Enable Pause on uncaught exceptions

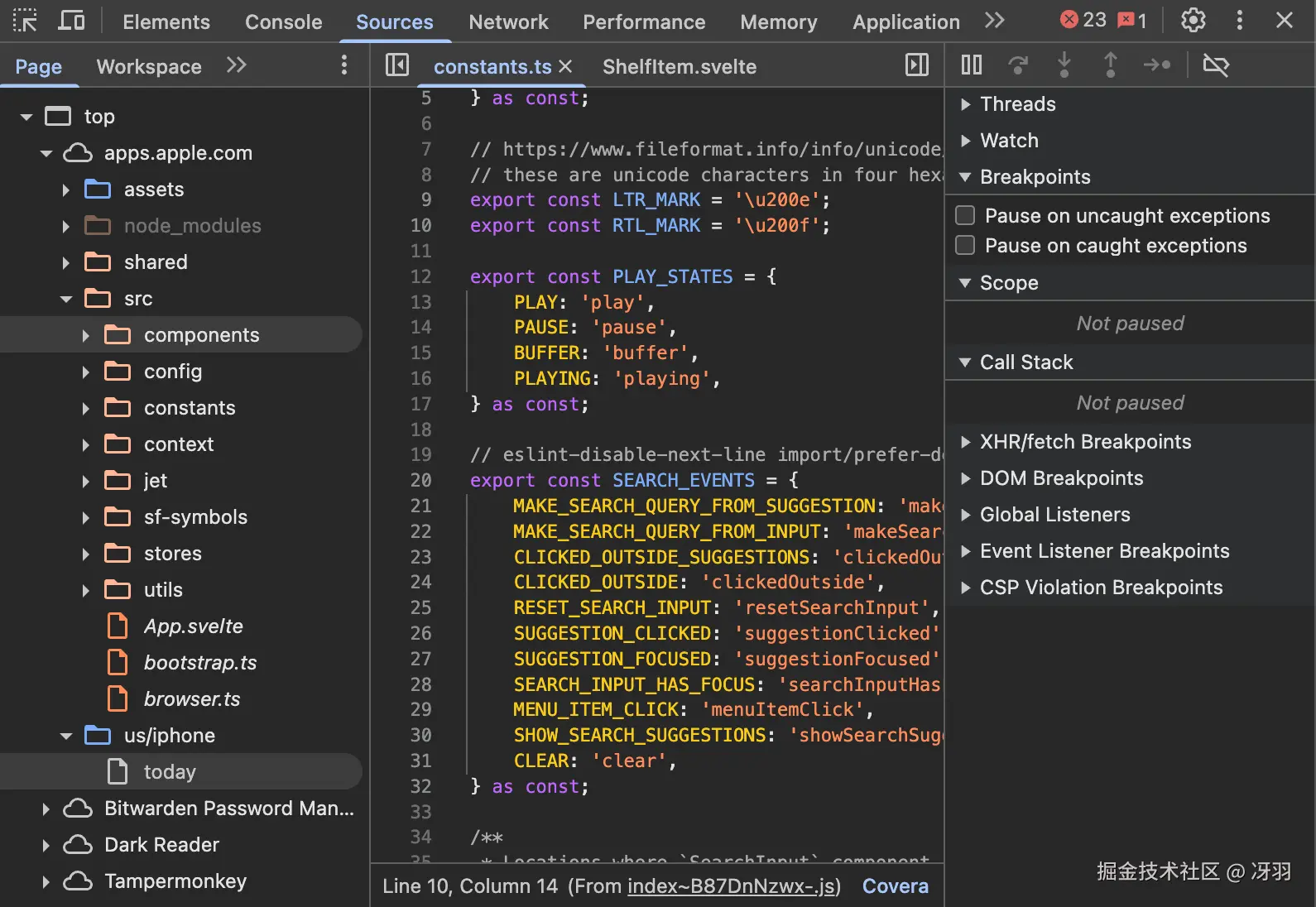pos(965,216)
